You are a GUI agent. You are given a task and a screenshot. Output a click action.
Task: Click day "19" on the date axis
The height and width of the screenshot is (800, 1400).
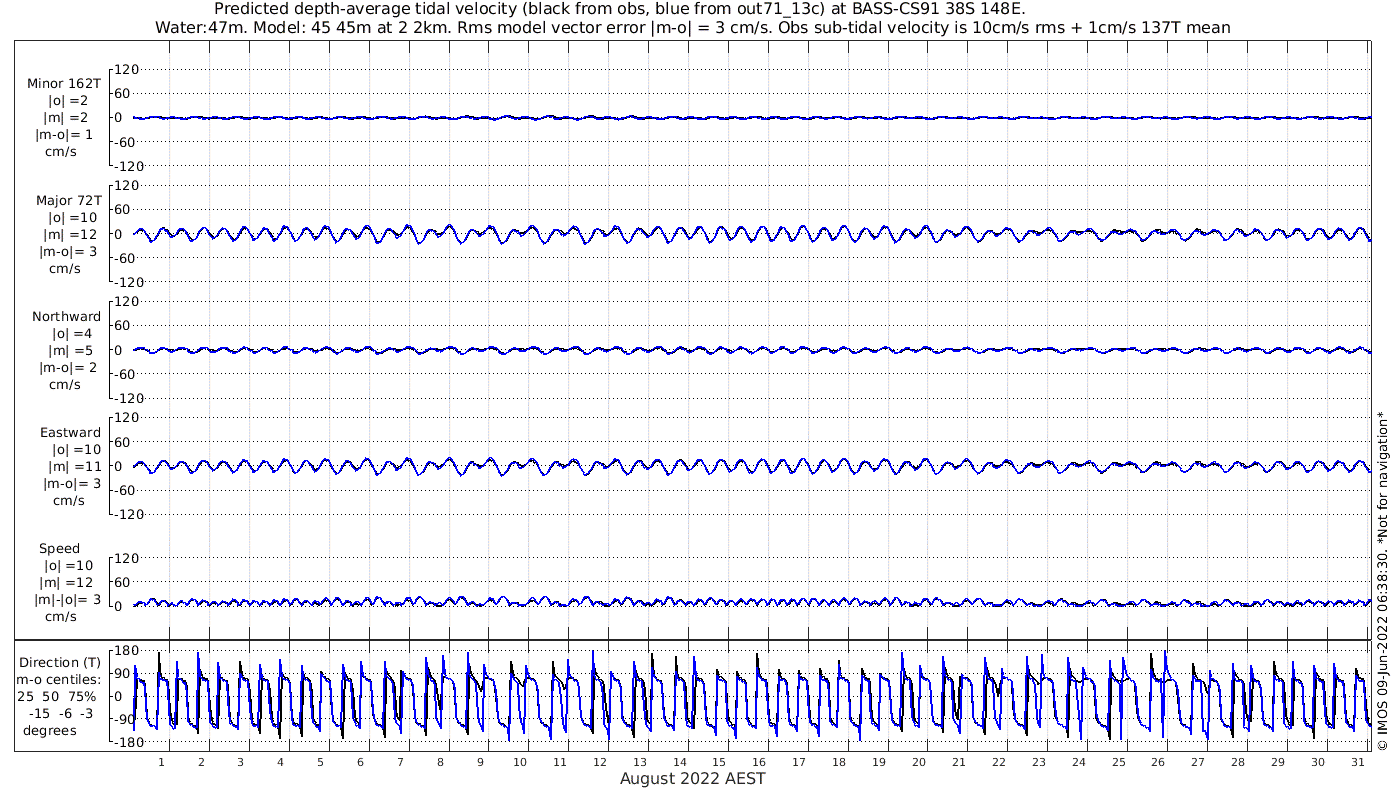click(x=879, y=762)
